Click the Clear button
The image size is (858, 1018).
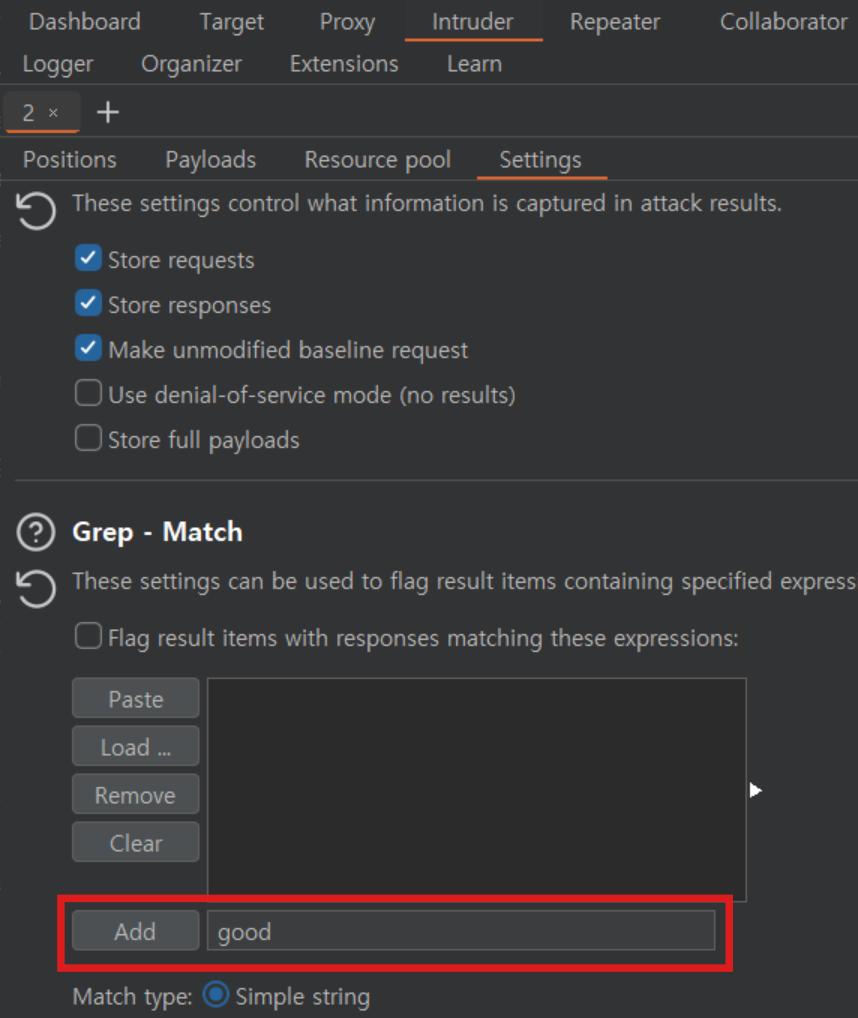(x=136, y=842)
